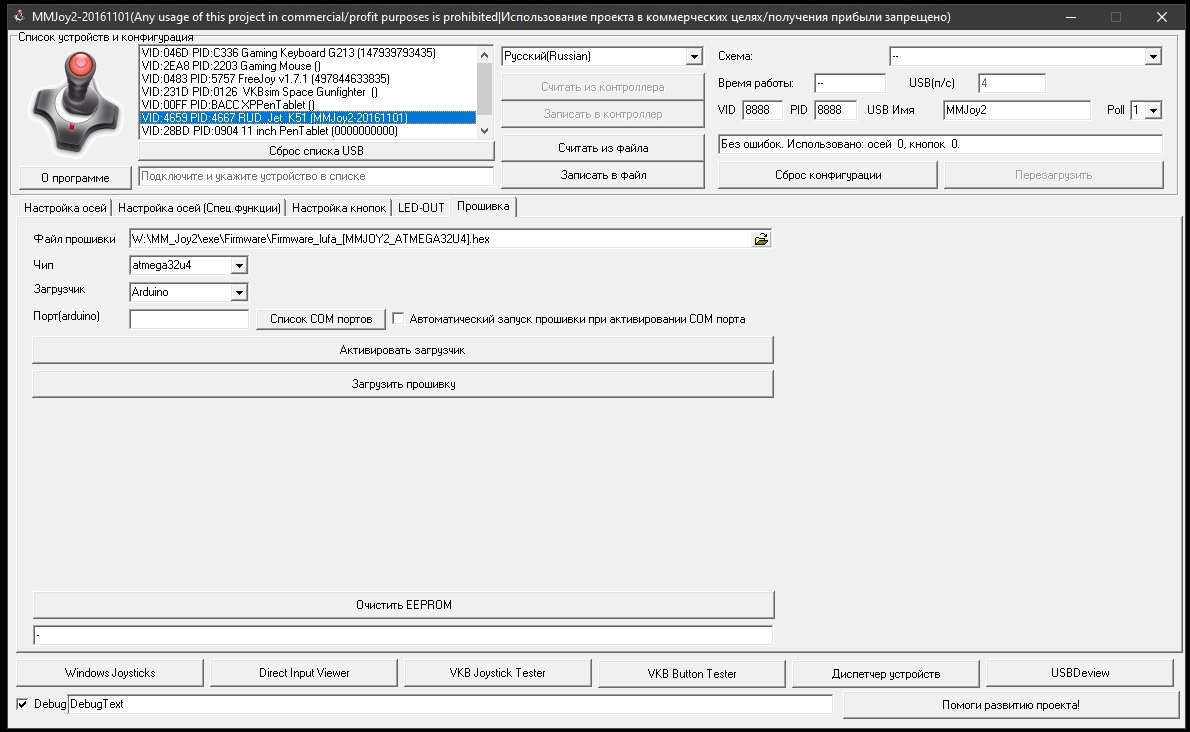Click the folder browse icon for firmware file

[761, 240]
